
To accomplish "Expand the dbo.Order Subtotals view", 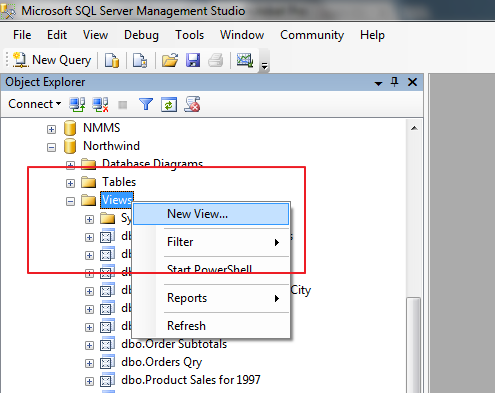I will tap(89, 345).
